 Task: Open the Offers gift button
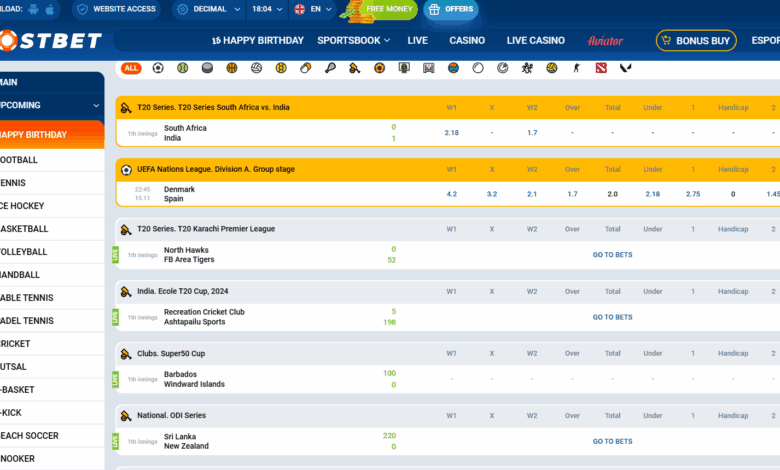pyautogui.click(x=451, y=9)
